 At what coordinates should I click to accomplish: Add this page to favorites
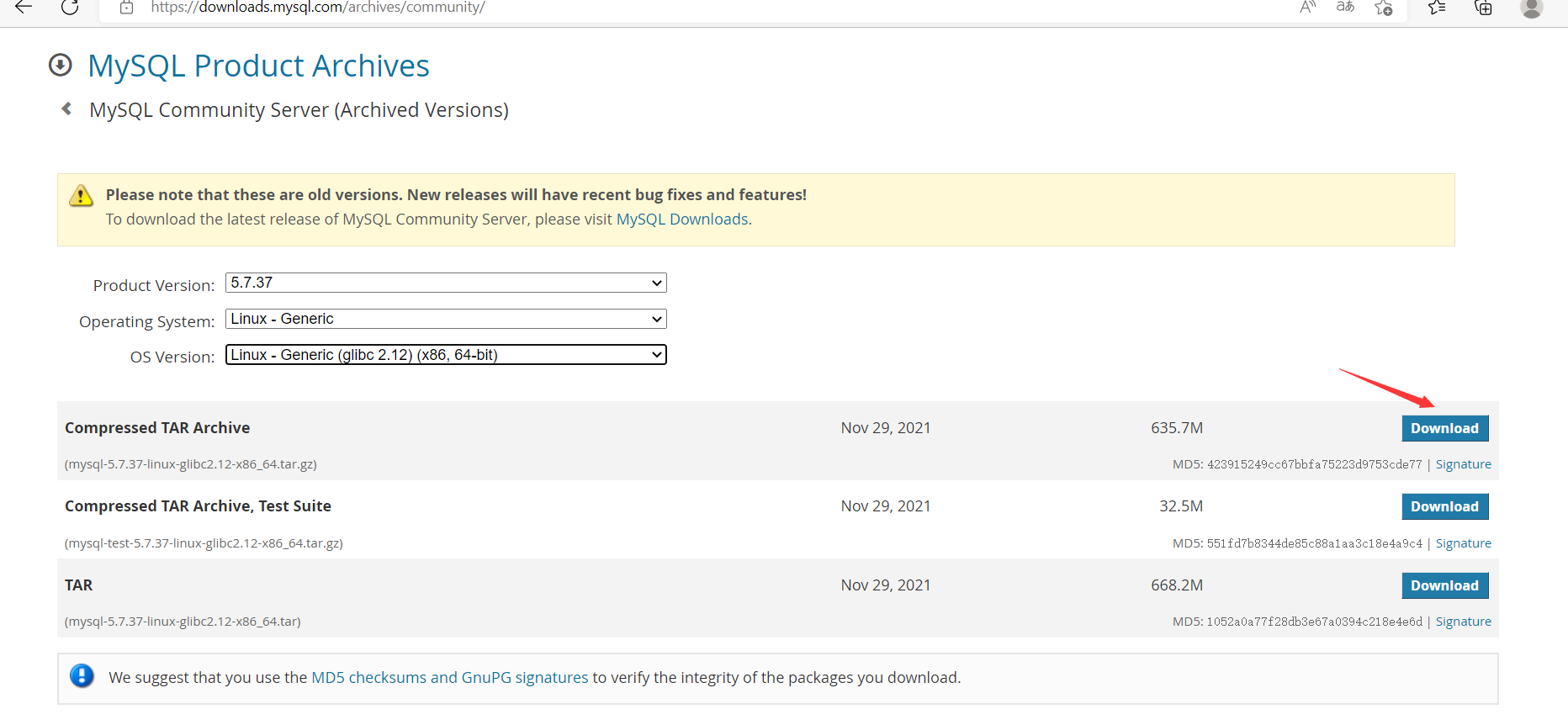(x=1384, y=8)
